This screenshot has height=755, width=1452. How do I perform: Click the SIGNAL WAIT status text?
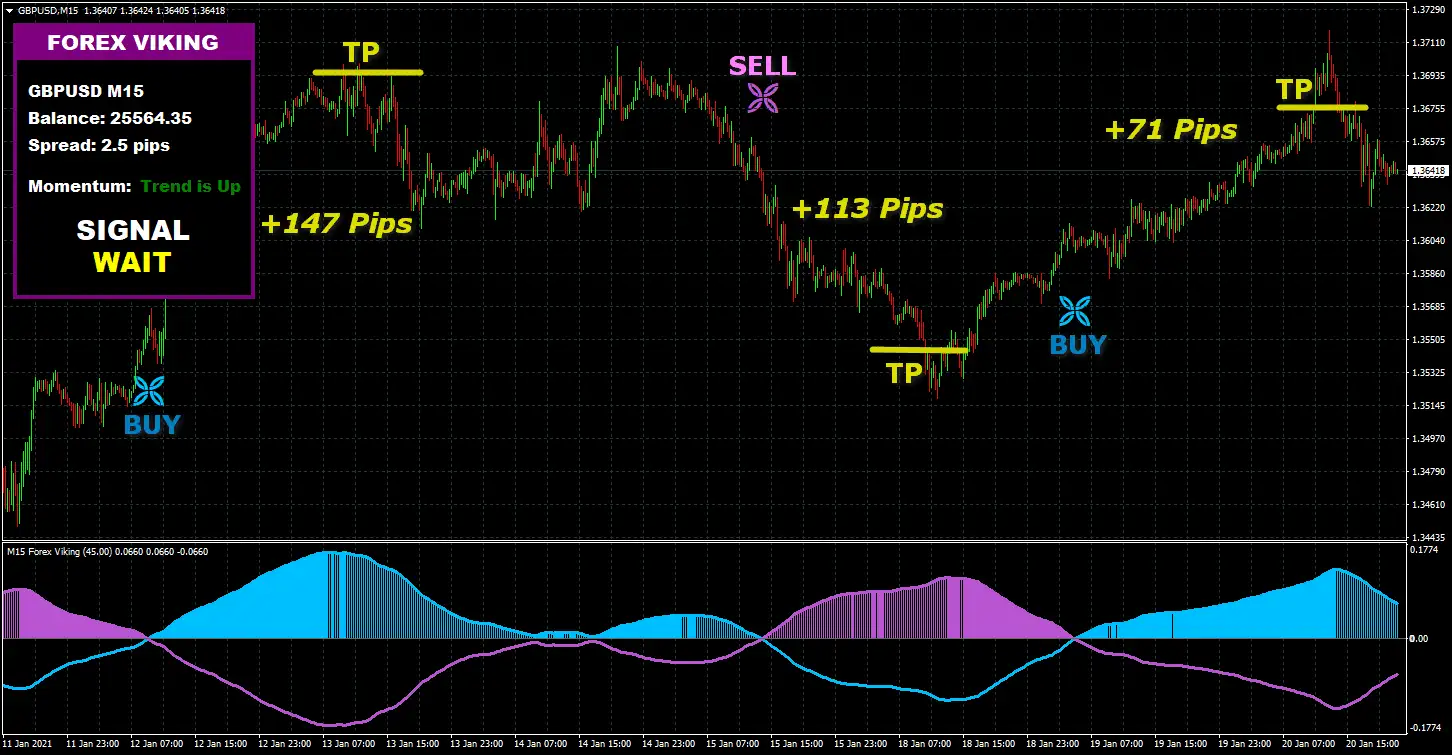pos(133,246)
